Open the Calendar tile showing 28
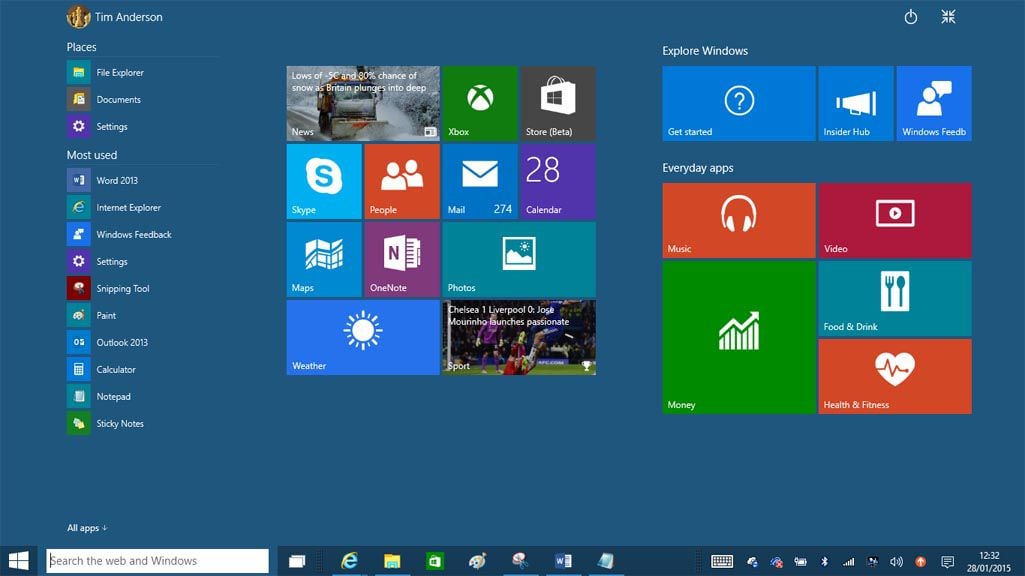The width and height of the screenshot is (1025, 576). tap(558, 181)
